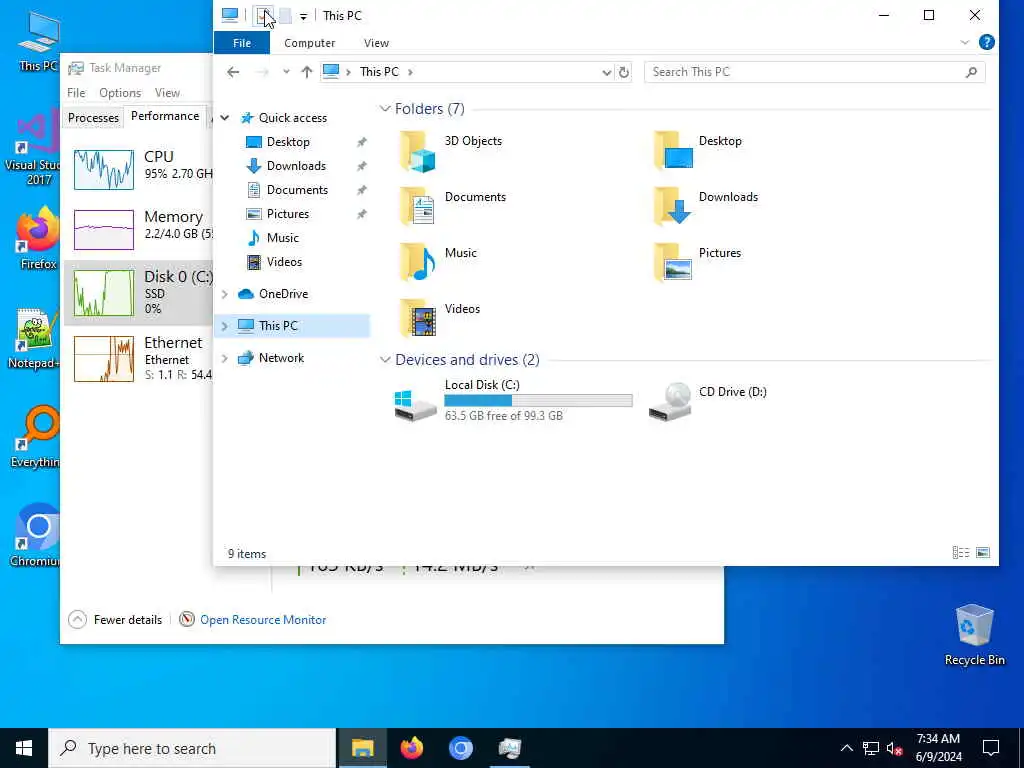Refresh the This PC view
Screen dimensions: 1024x768
click(624, 72)
